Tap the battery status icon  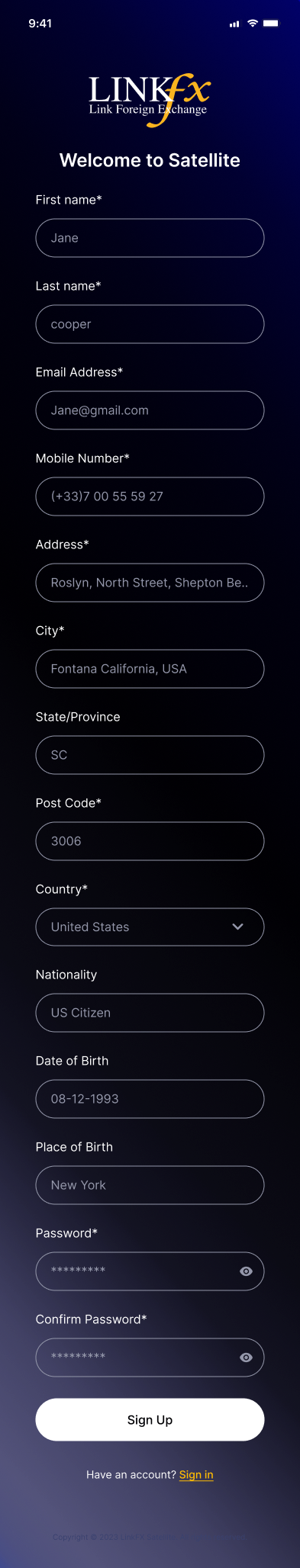click(x=271, y=24)
